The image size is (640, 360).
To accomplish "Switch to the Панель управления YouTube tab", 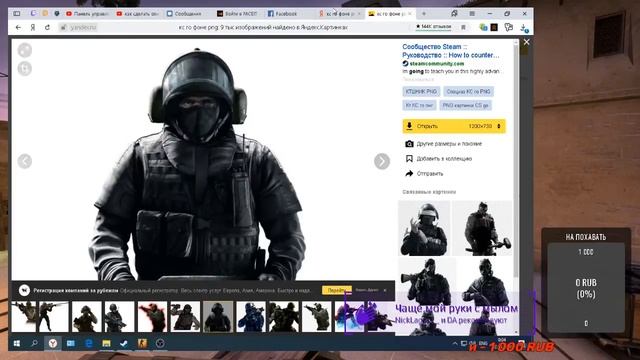I will [x=87, y=13].
